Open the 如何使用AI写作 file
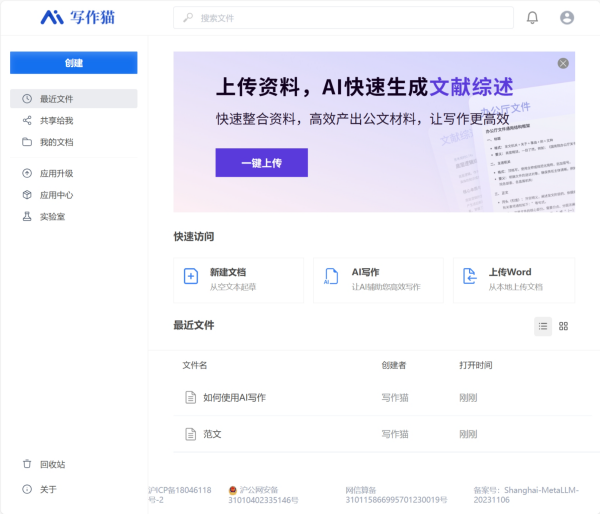Image resolution: width=600 pixels, height=514 pixels. [234, 397]
